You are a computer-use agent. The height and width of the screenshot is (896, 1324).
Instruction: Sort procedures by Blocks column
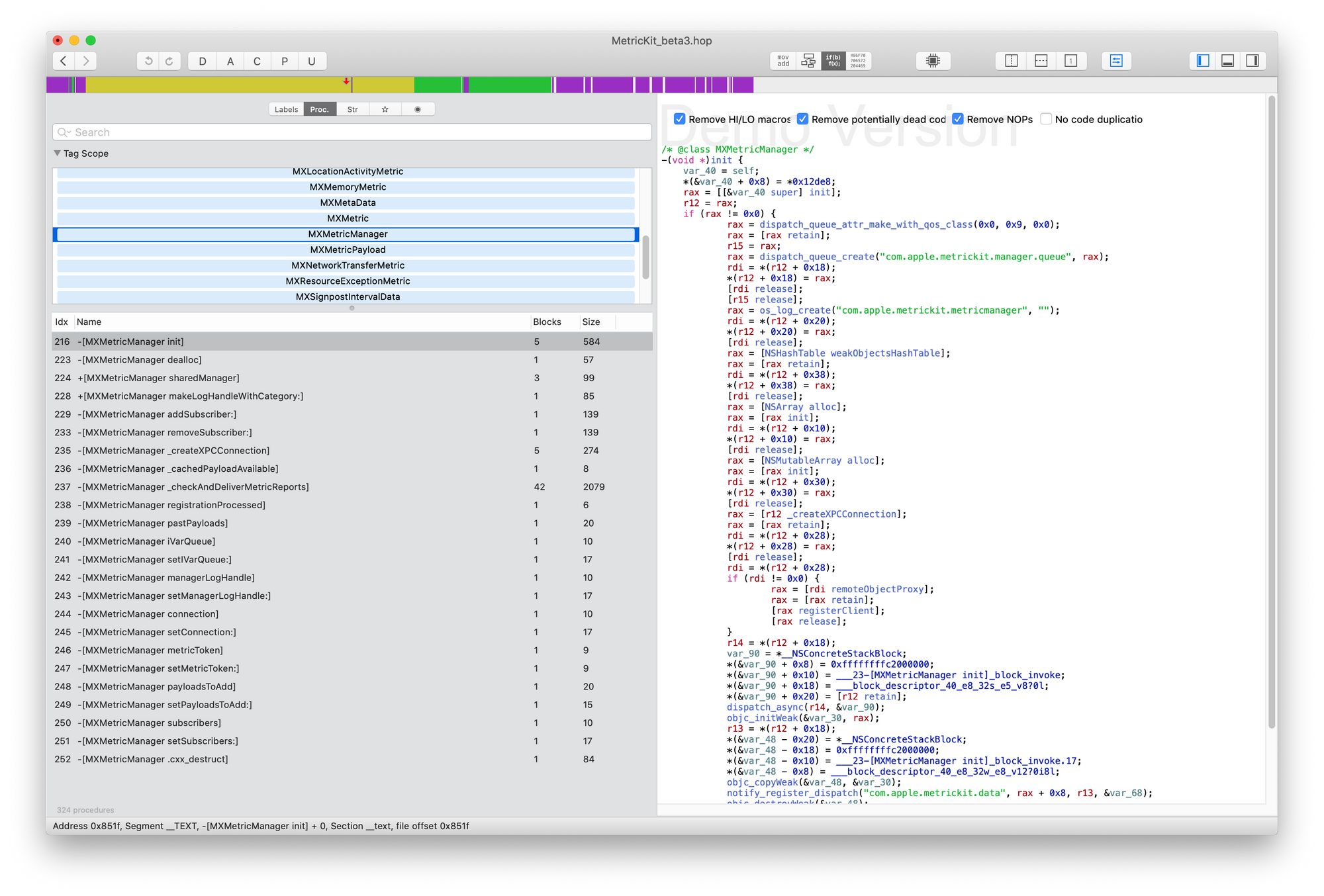(555, 322)
